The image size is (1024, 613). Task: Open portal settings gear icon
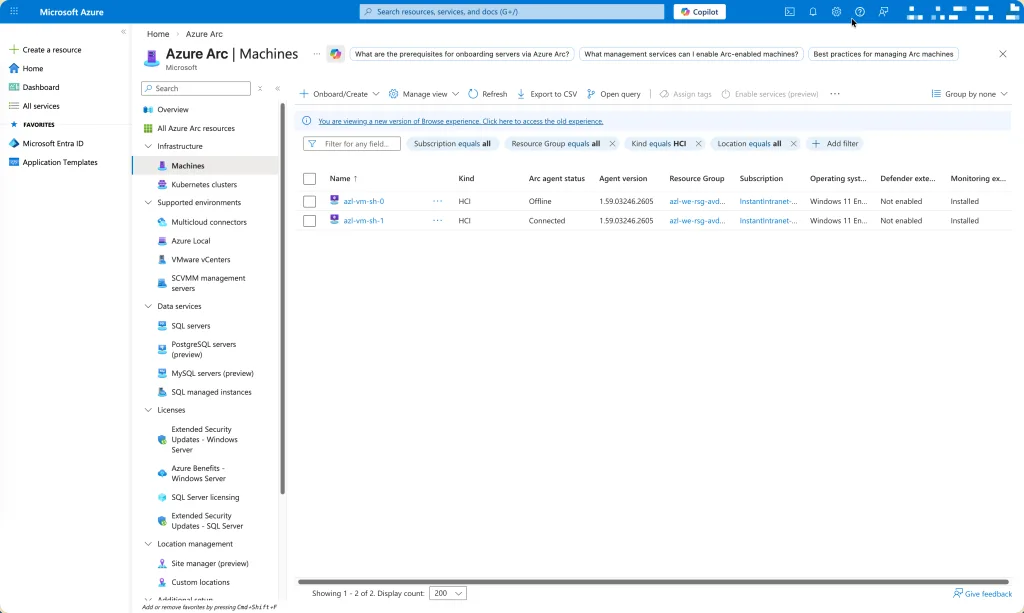click(x=836, y=12)
